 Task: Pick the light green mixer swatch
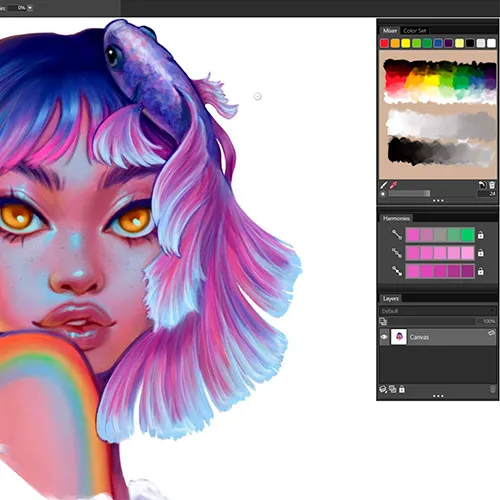coord(416,43)
